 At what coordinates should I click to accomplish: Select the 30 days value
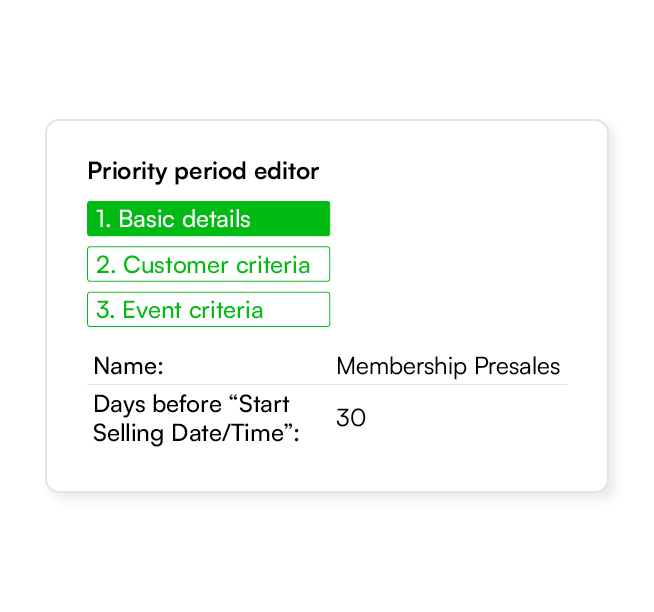click(x=351, y=418)
